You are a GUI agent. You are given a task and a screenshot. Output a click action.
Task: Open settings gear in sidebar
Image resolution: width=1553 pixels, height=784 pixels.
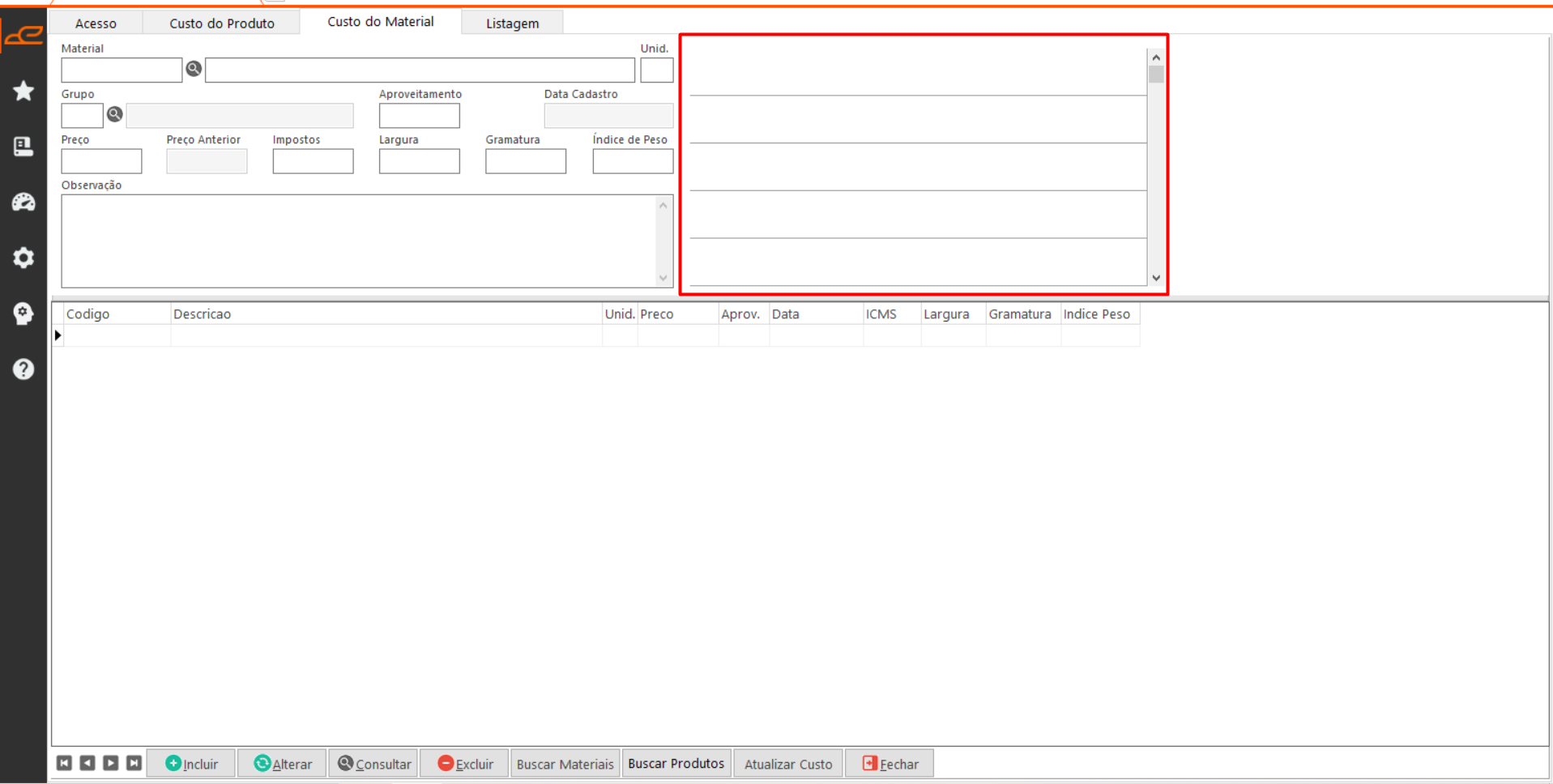tap(23, 258)
